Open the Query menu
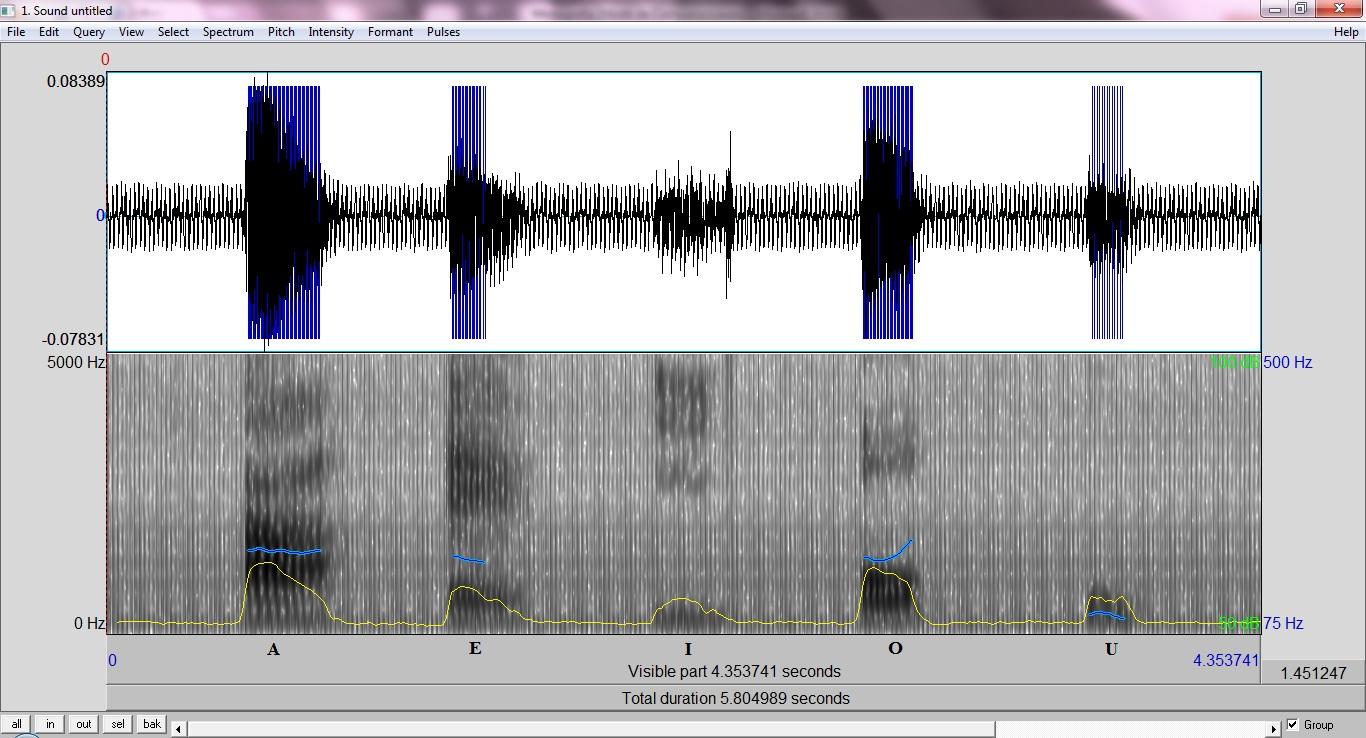Viewport: 1366px width, 738px height. click(x=89, y=32)
